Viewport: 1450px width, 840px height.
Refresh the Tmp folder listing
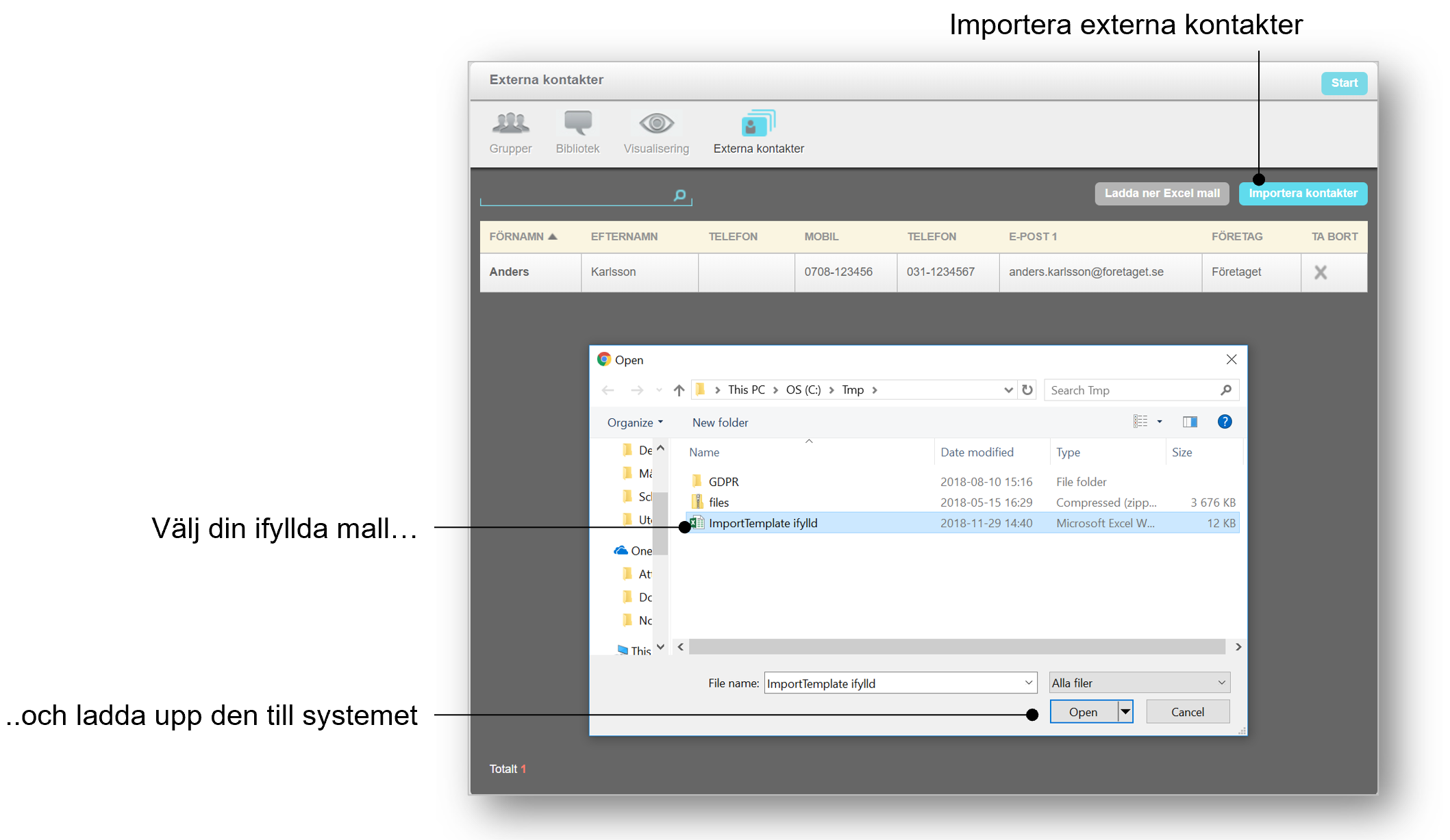[x=1027, y=390]
